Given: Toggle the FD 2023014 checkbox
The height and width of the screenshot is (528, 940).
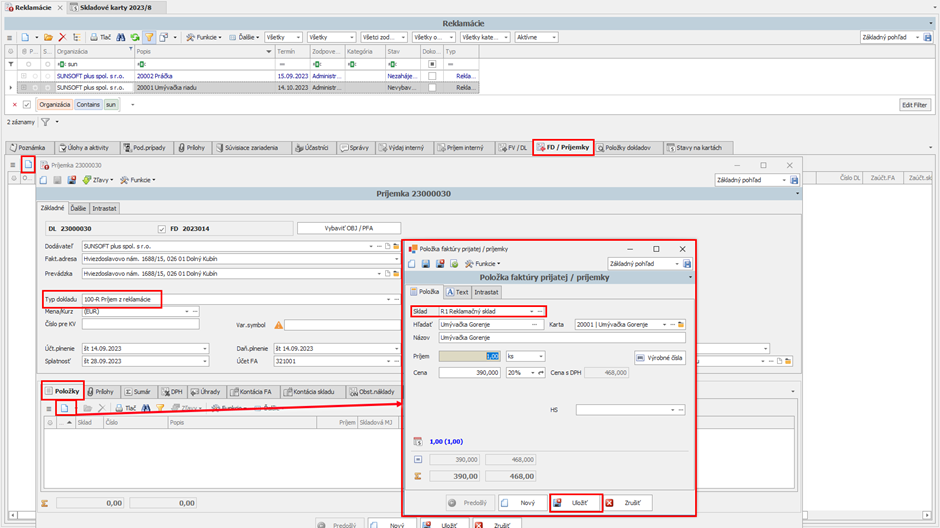Looking at the screenshot, I should (162, 229).
